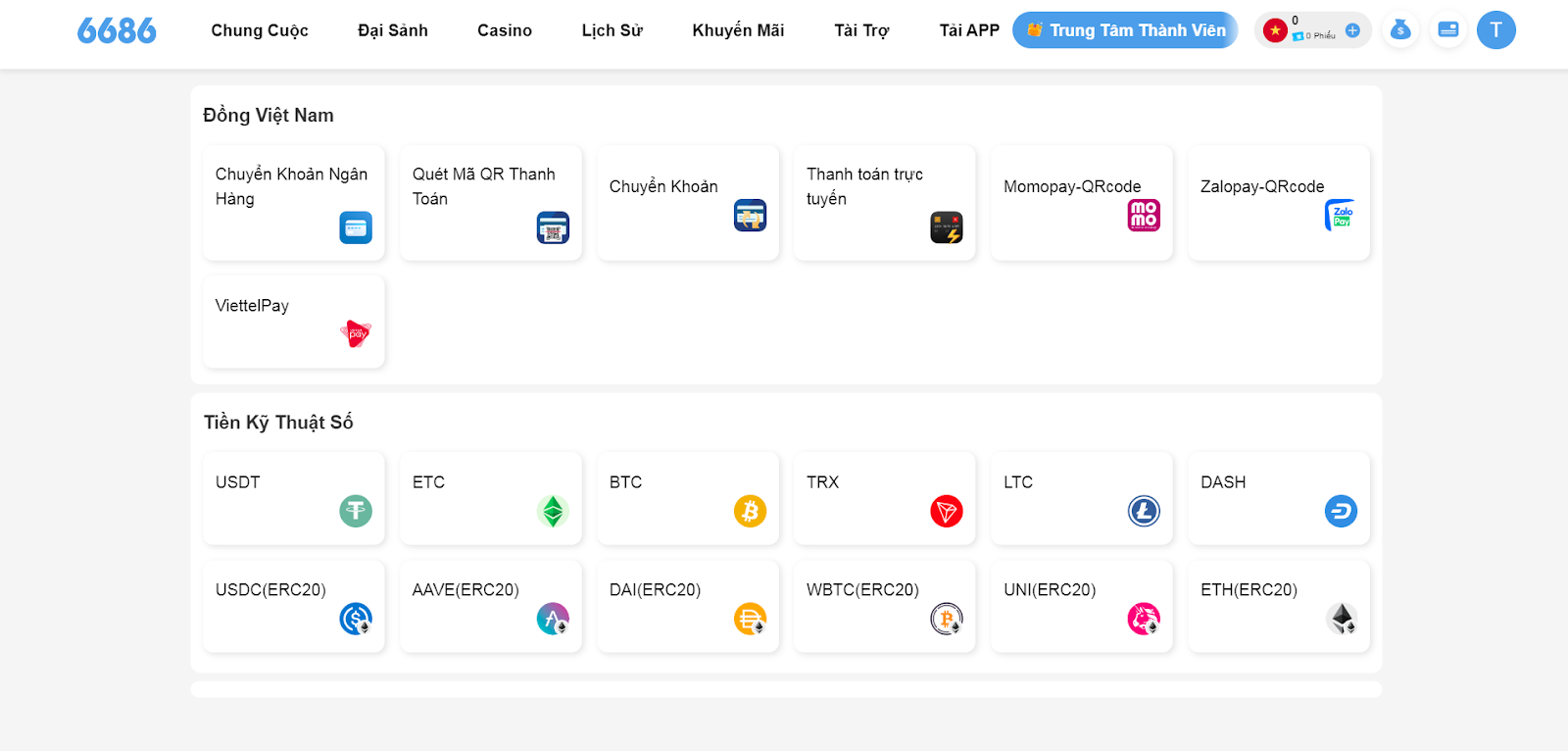Select the ETH(ERC20) label
Viewport: 1568px width, 751px height.
(x=1249, y=590)
